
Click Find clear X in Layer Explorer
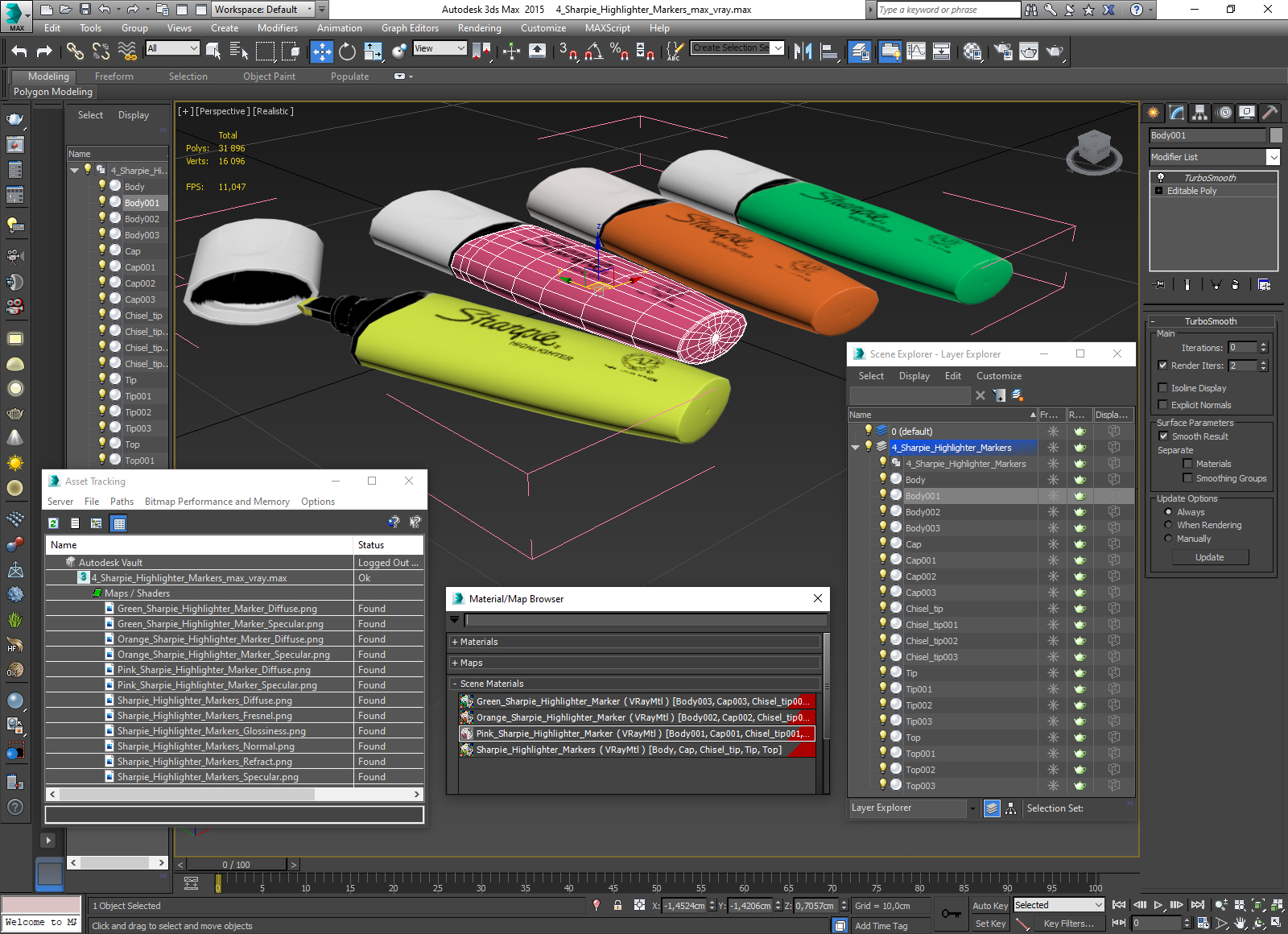[x=980, y=395]
